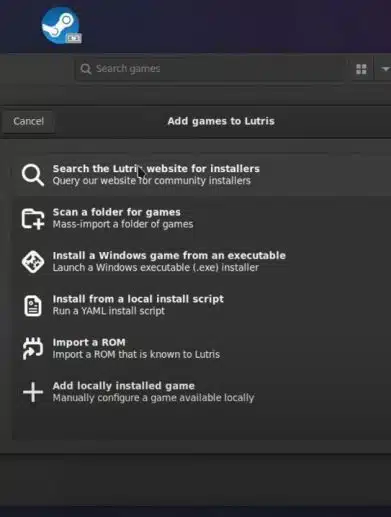Screen dimensions: 391x517
Task: Click the plus icon for local game
Action: (33, 392)
